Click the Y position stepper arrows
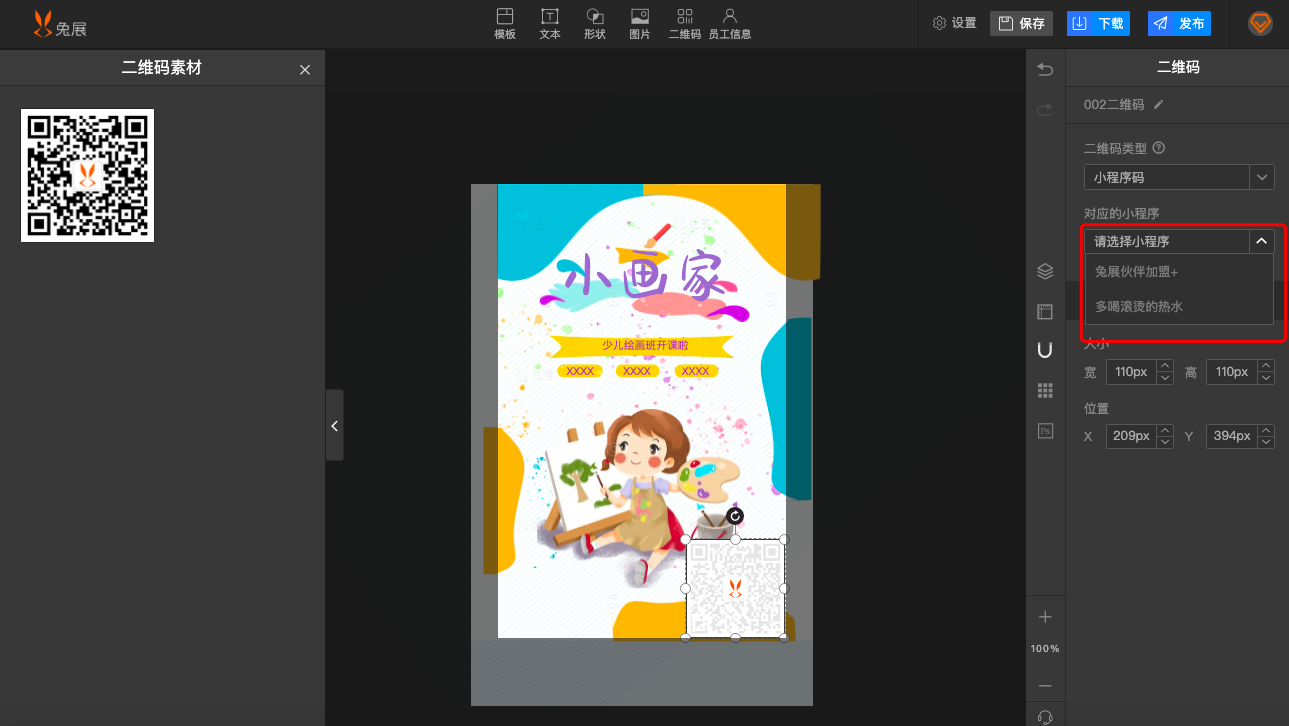 click(x=1266, y=436)
